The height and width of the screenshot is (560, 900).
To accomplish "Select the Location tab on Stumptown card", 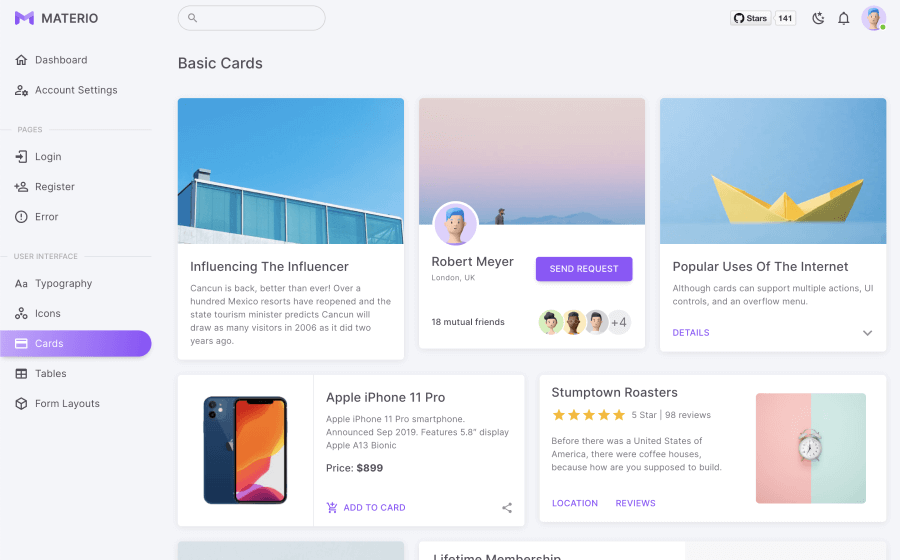I will pyautogui.click(x=575, y=503).
